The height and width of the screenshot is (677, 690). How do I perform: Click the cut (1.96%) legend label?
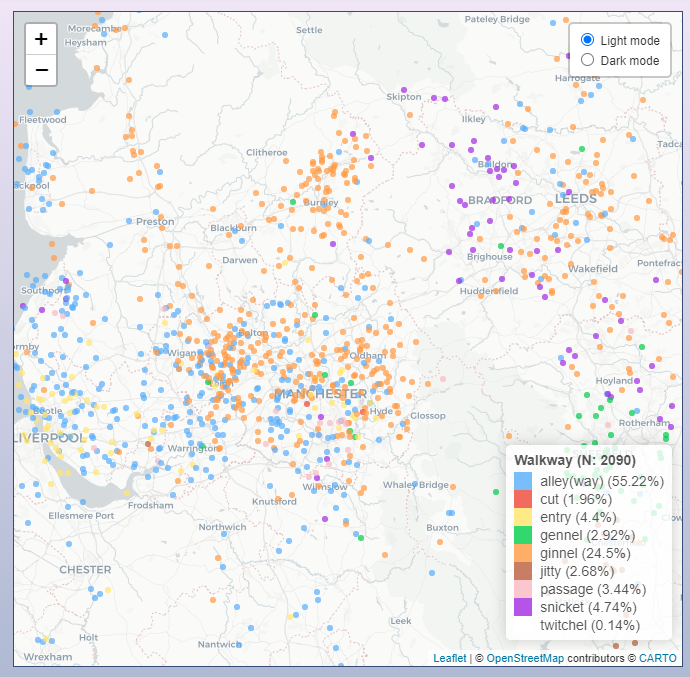576,499
